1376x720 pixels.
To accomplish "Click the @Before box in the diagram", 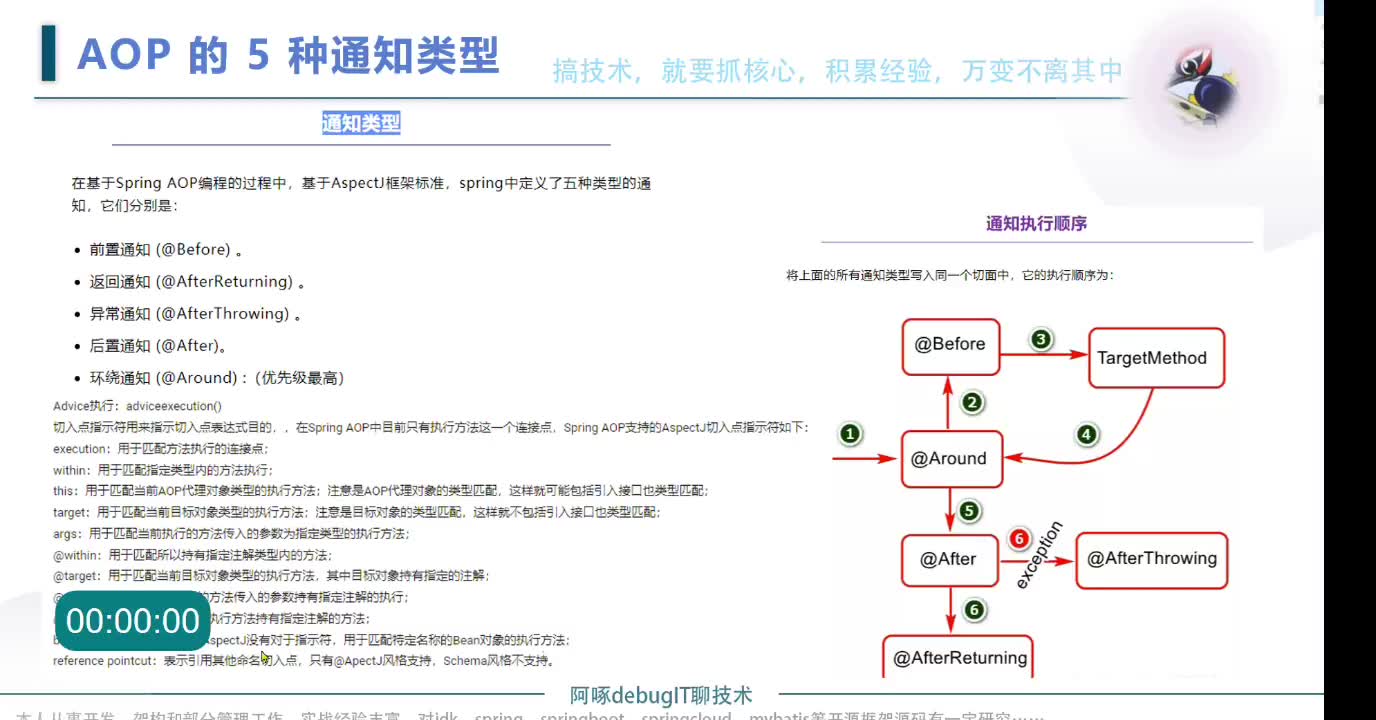I will point(950,347).
